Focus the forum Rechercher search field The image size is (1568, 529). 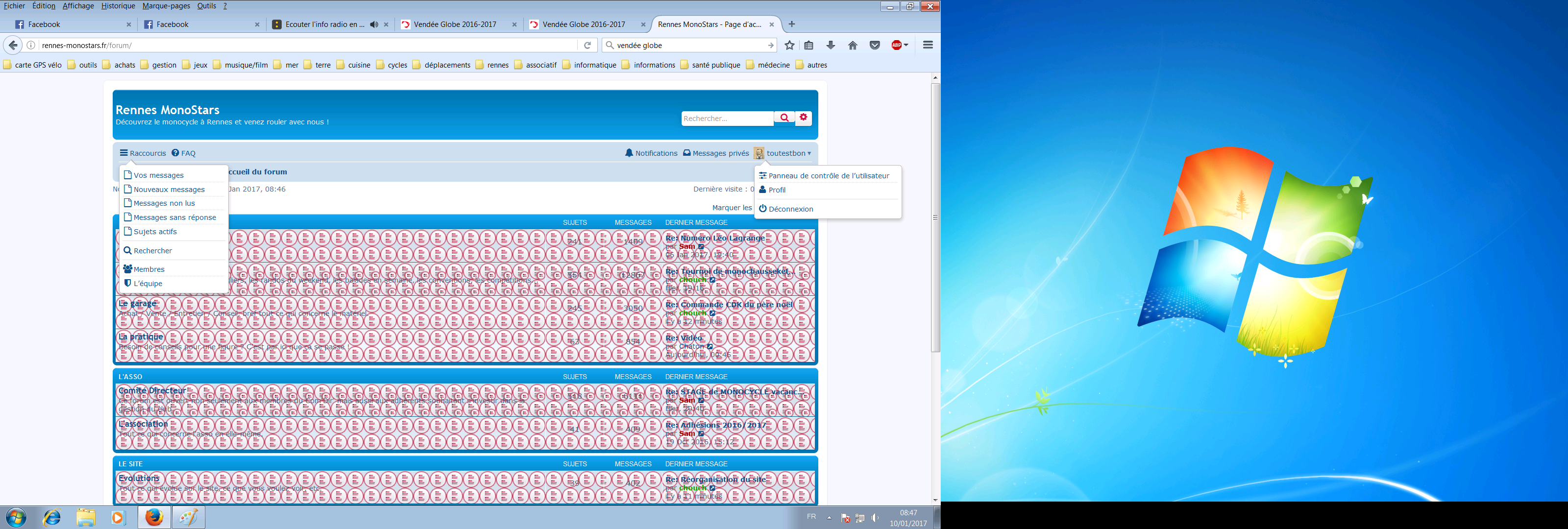727,118
